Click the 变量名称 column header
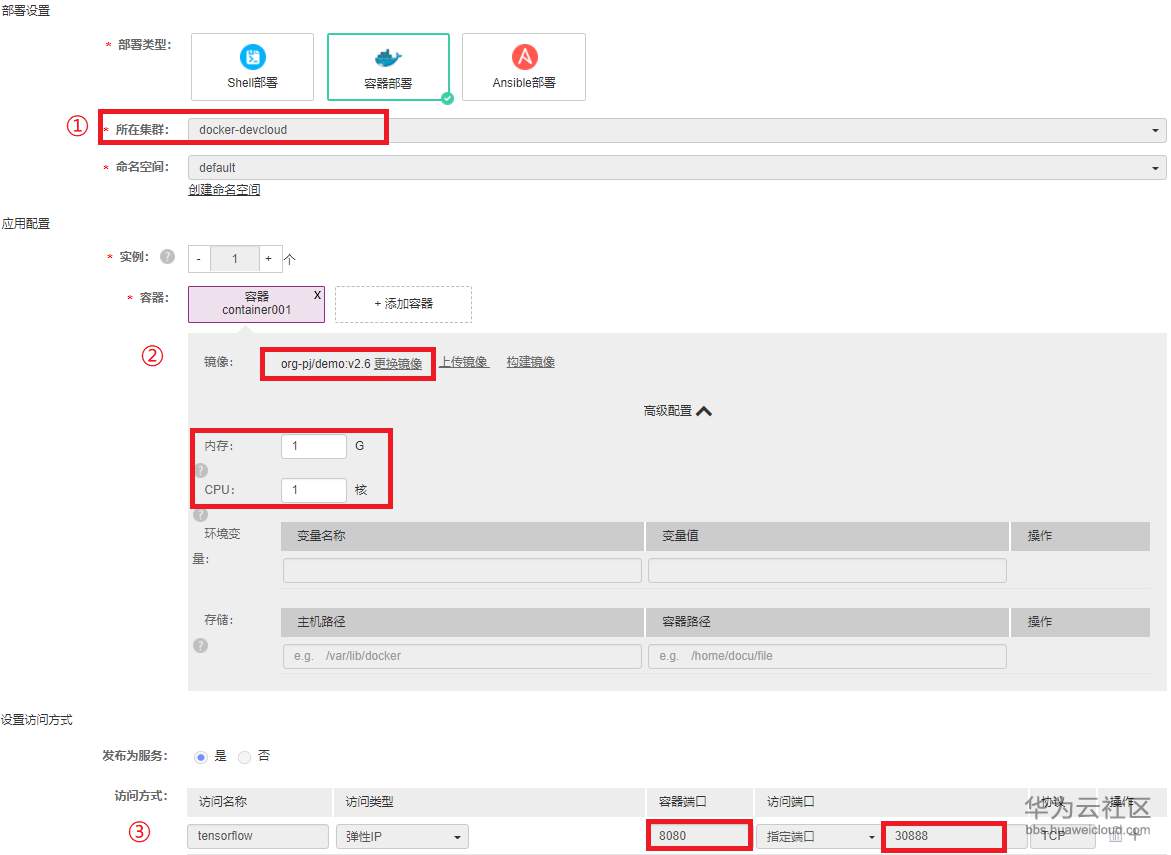Viewport: 1171px width, 855px height. (x=462, y=535)
